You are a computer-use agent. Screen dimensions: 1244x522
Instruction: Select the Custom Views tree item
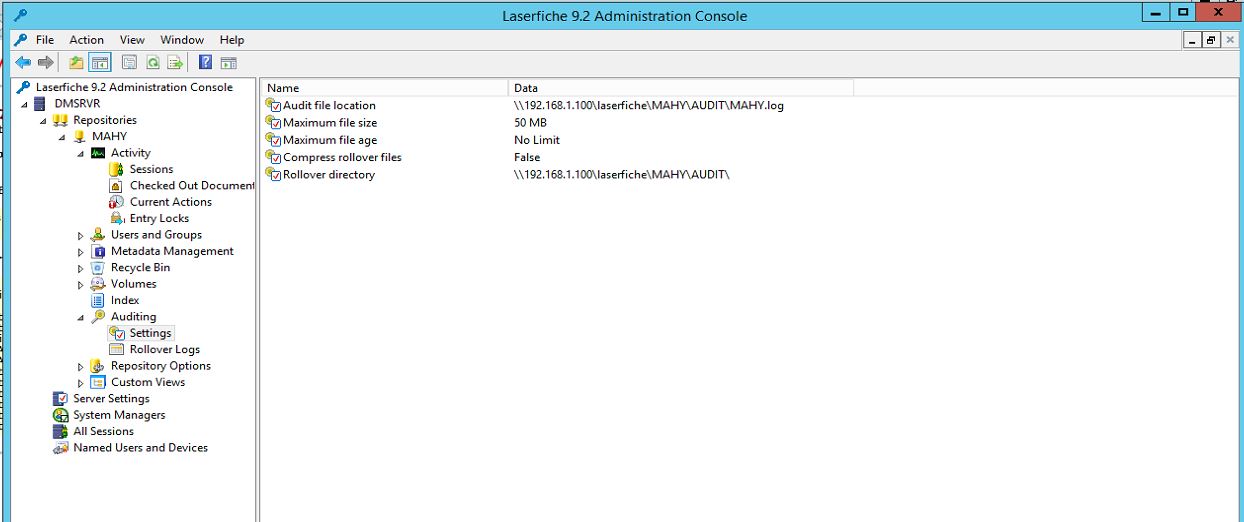pos(148,382)
